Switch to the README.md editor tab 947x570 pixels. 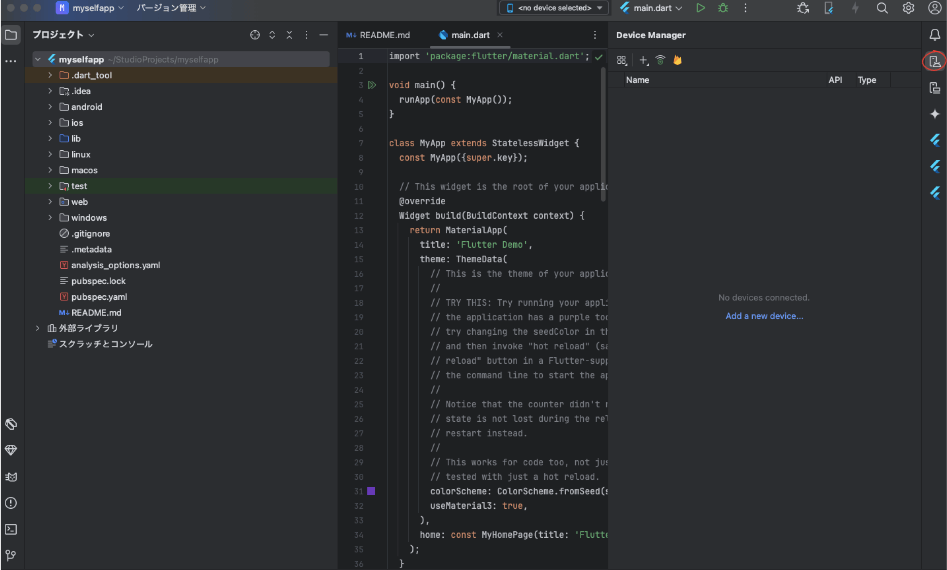tap(378, 35)
